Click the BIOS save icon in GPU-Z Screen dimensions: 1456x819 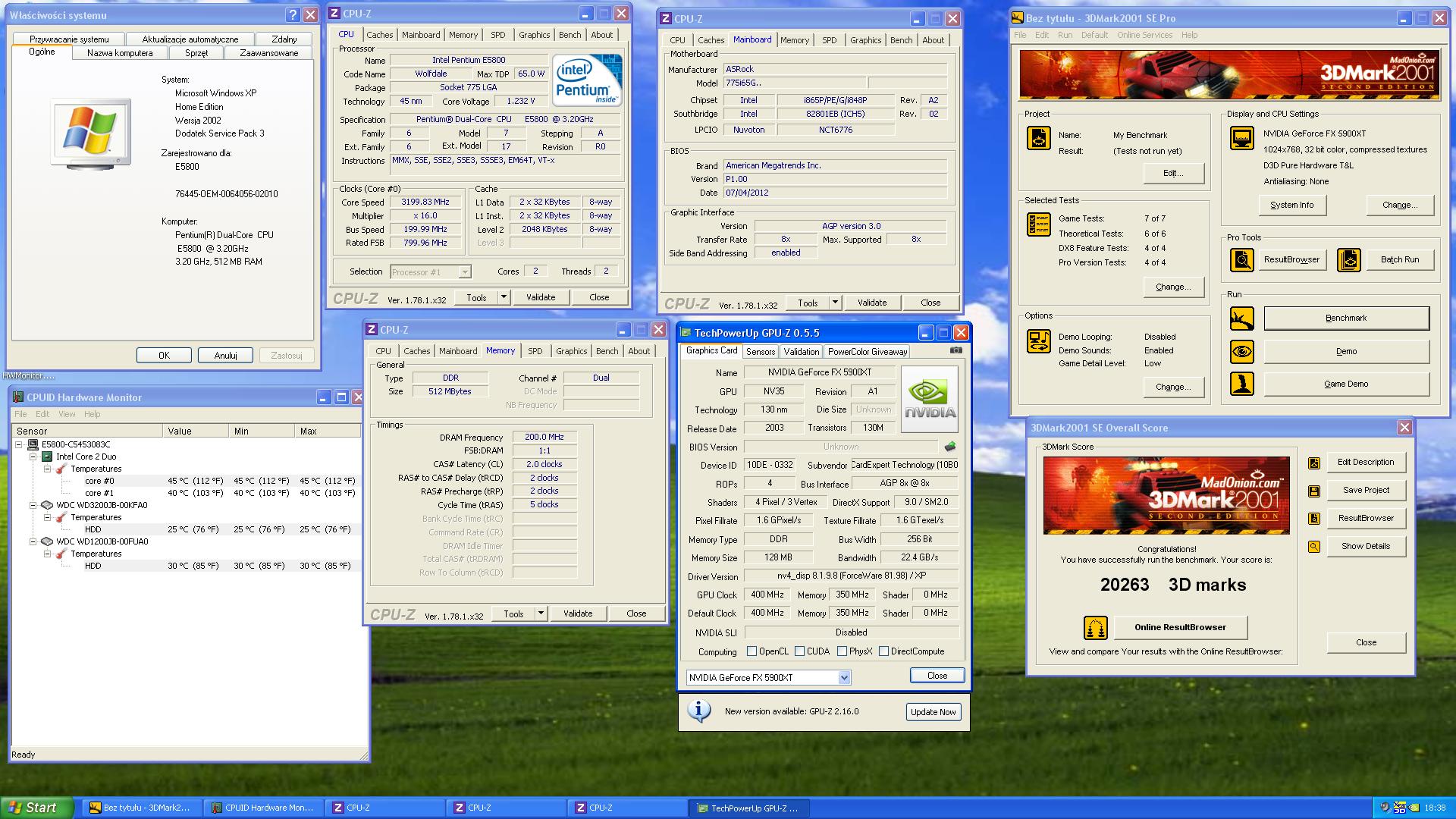tap(950, 447)
